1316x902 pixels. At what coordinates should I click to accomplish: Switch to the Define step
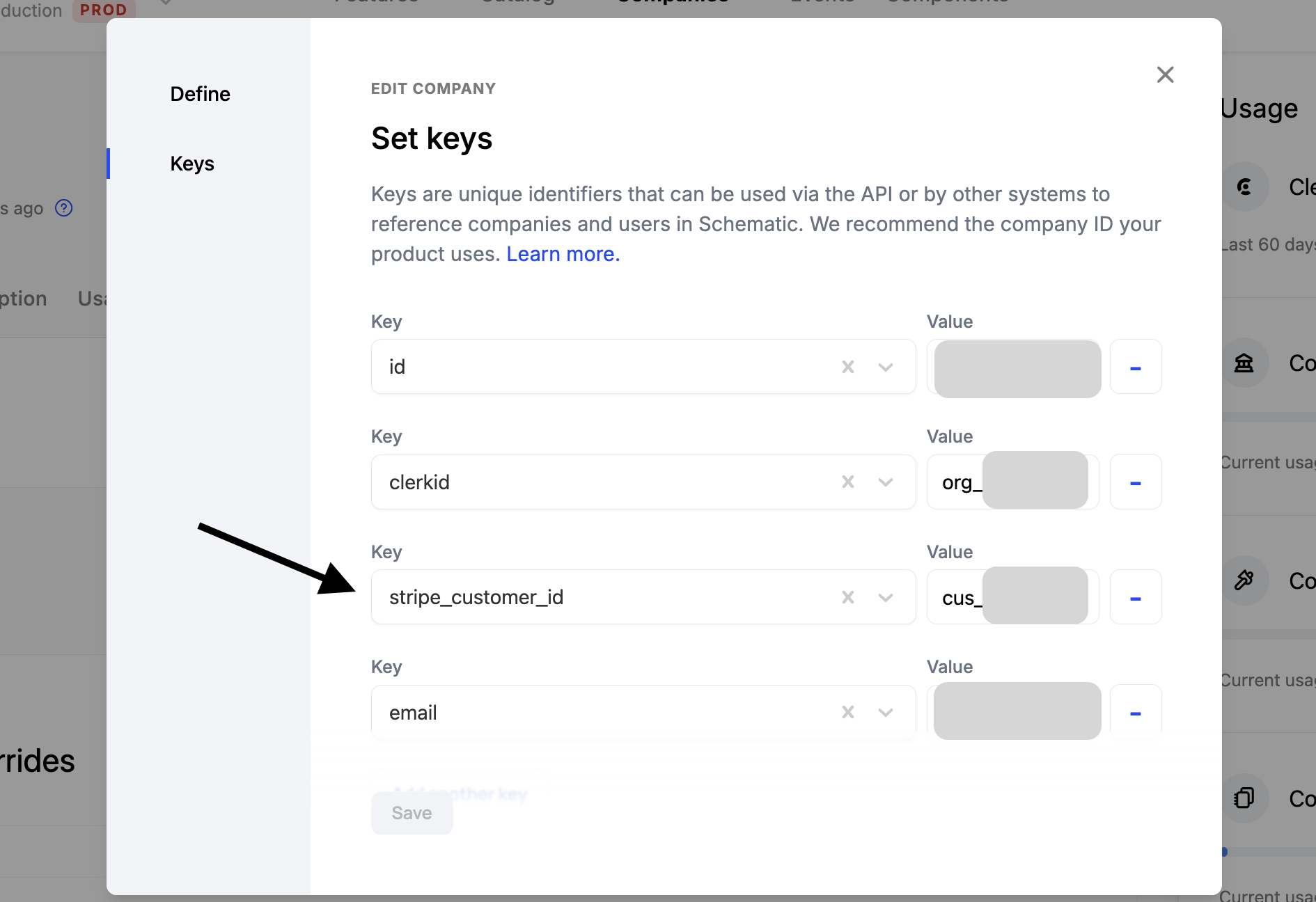point(200,94)
